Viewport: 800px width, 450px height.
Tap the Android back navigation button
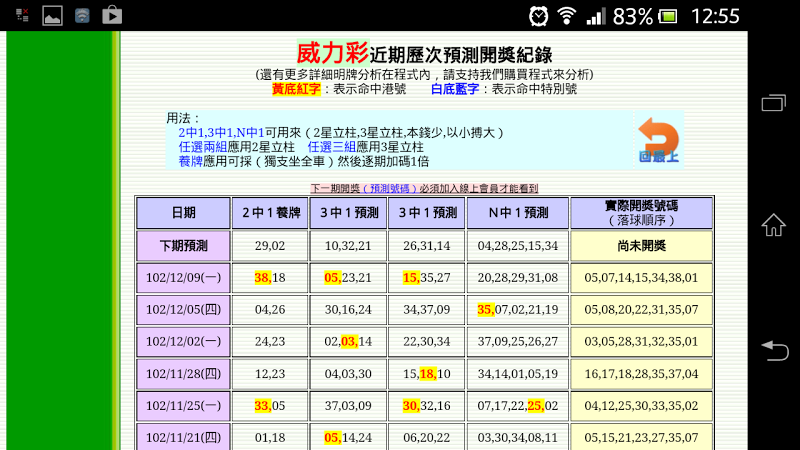pos(774,351)
